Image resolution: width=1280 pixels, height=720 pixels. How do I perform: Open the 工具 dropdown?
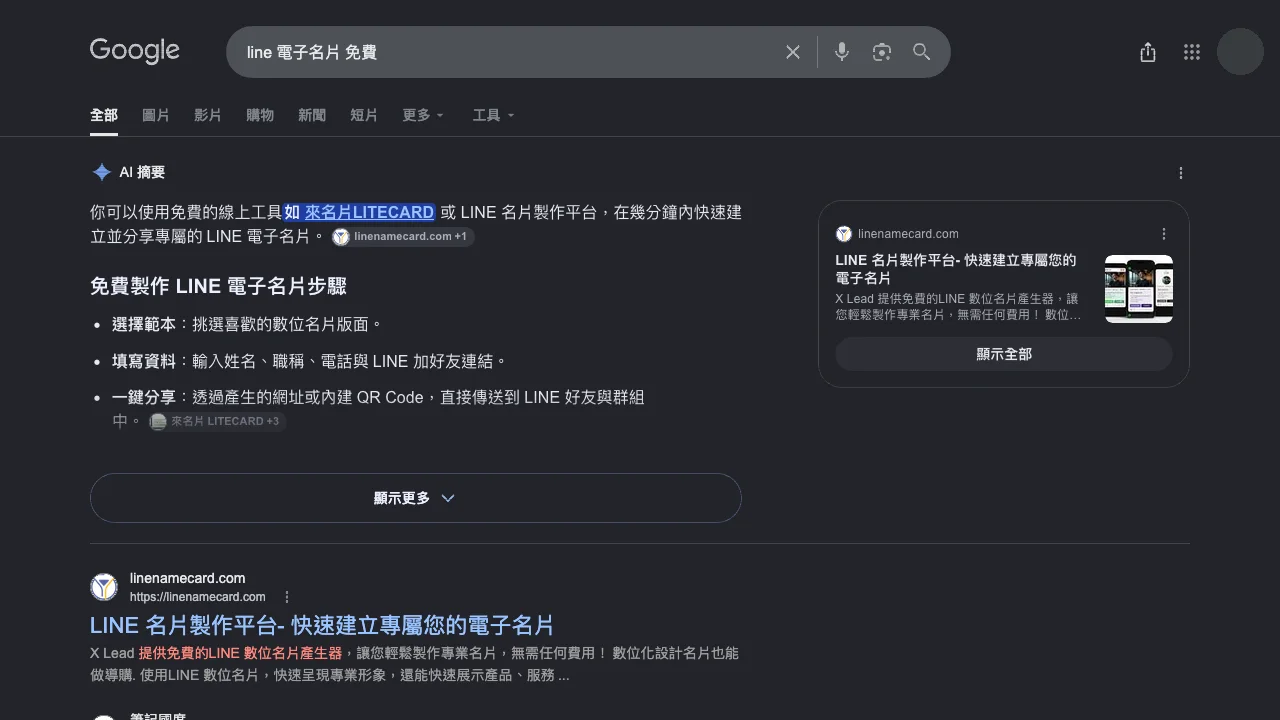click(493, 115)
